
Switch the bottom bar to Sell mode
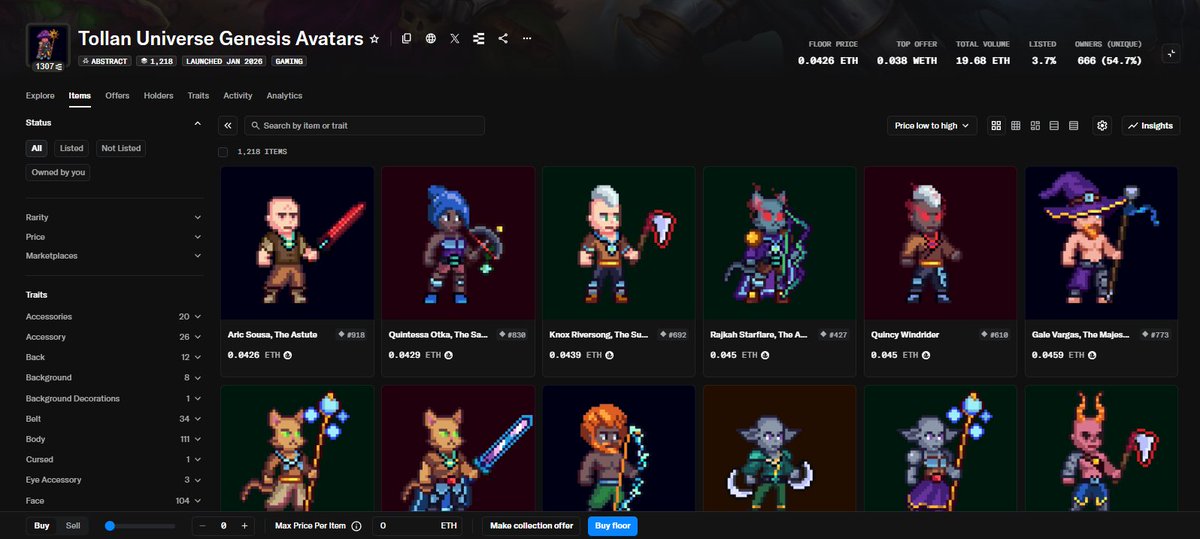[73, 525]
